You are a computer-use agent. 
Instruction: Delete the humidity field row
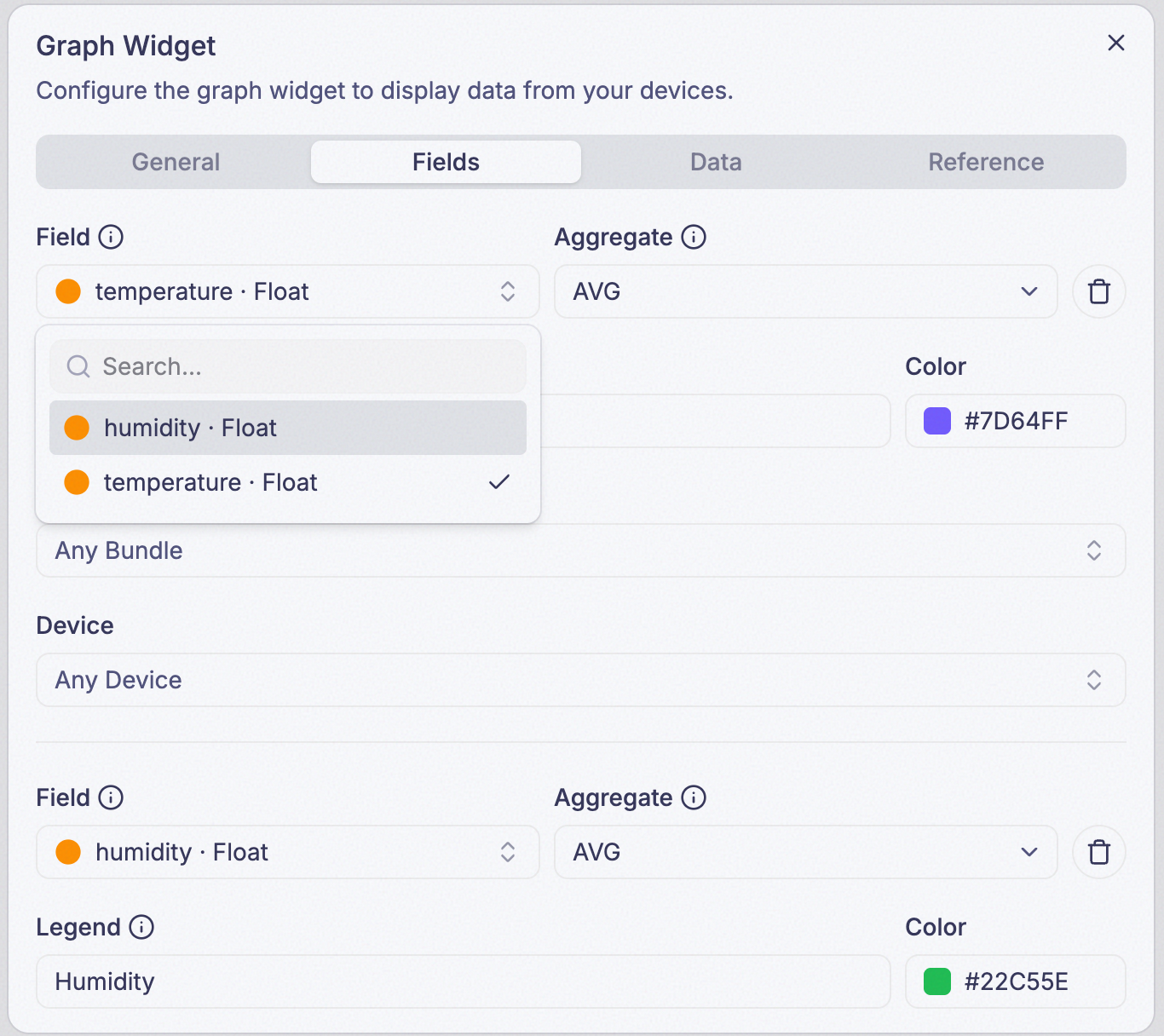tap(1099, 852)
